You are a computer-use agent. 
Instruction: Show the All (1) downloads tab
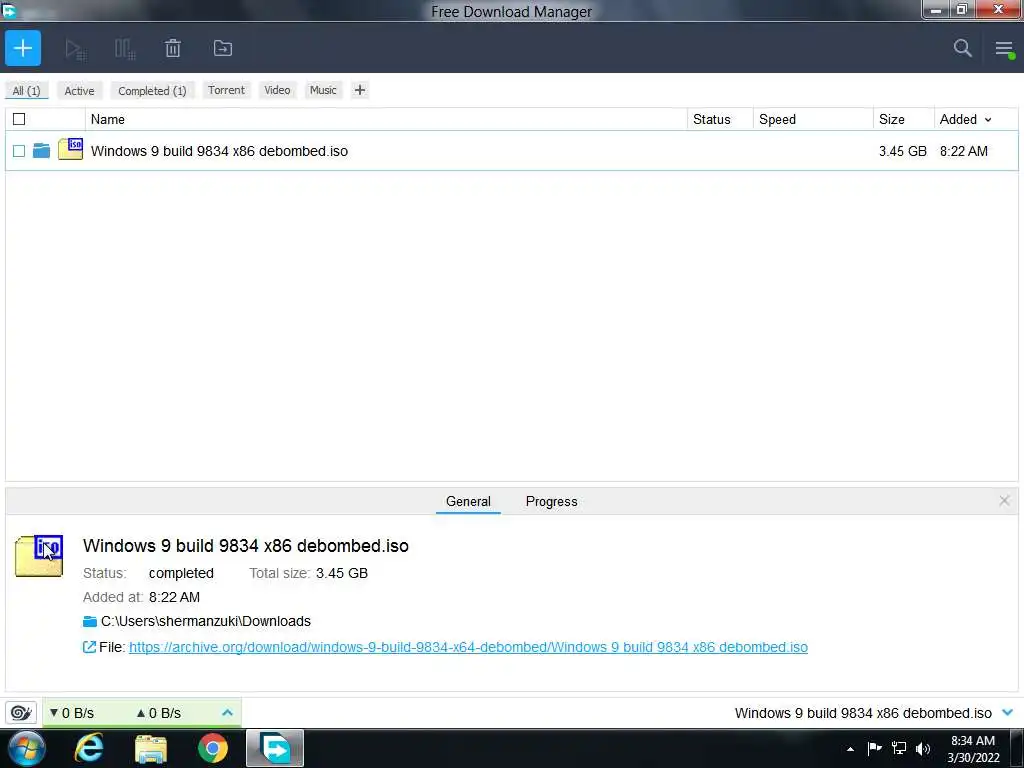pos(27,91)
